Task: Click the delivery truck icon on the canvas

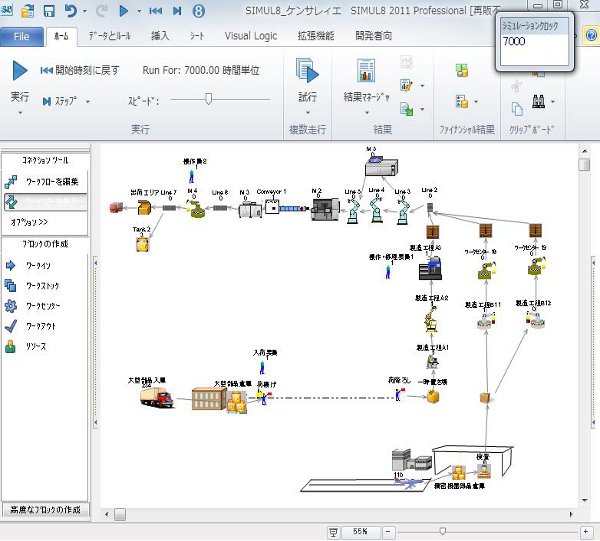Action: click(157, 398)
